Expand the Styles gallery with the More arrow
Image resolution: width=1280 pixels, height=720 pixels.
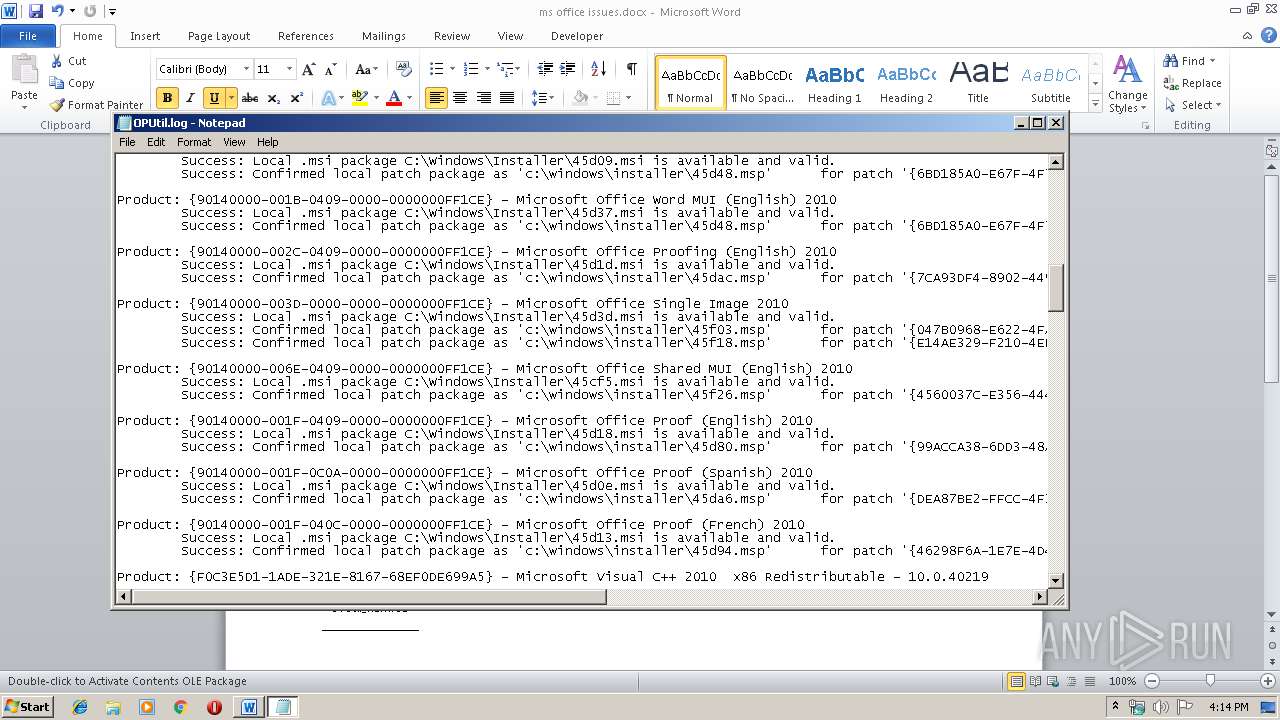(1095, 103)
